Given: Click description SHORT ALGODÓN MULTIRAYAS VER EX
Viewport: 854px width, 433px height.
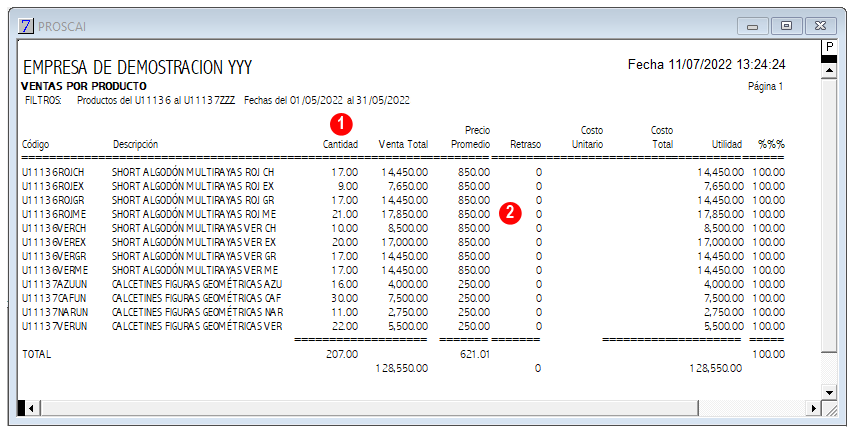Looking at the screenshot, I should click(194, 242).
